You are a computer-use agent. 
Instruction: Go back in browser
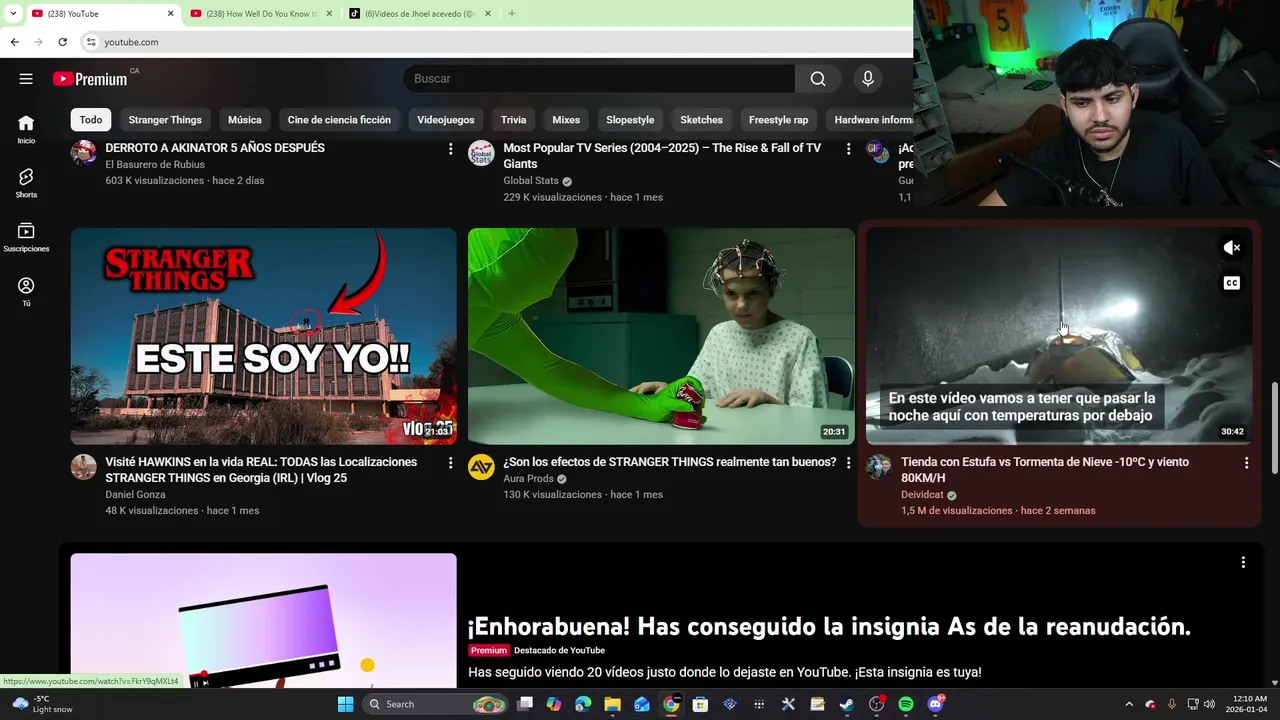[14, 42]
